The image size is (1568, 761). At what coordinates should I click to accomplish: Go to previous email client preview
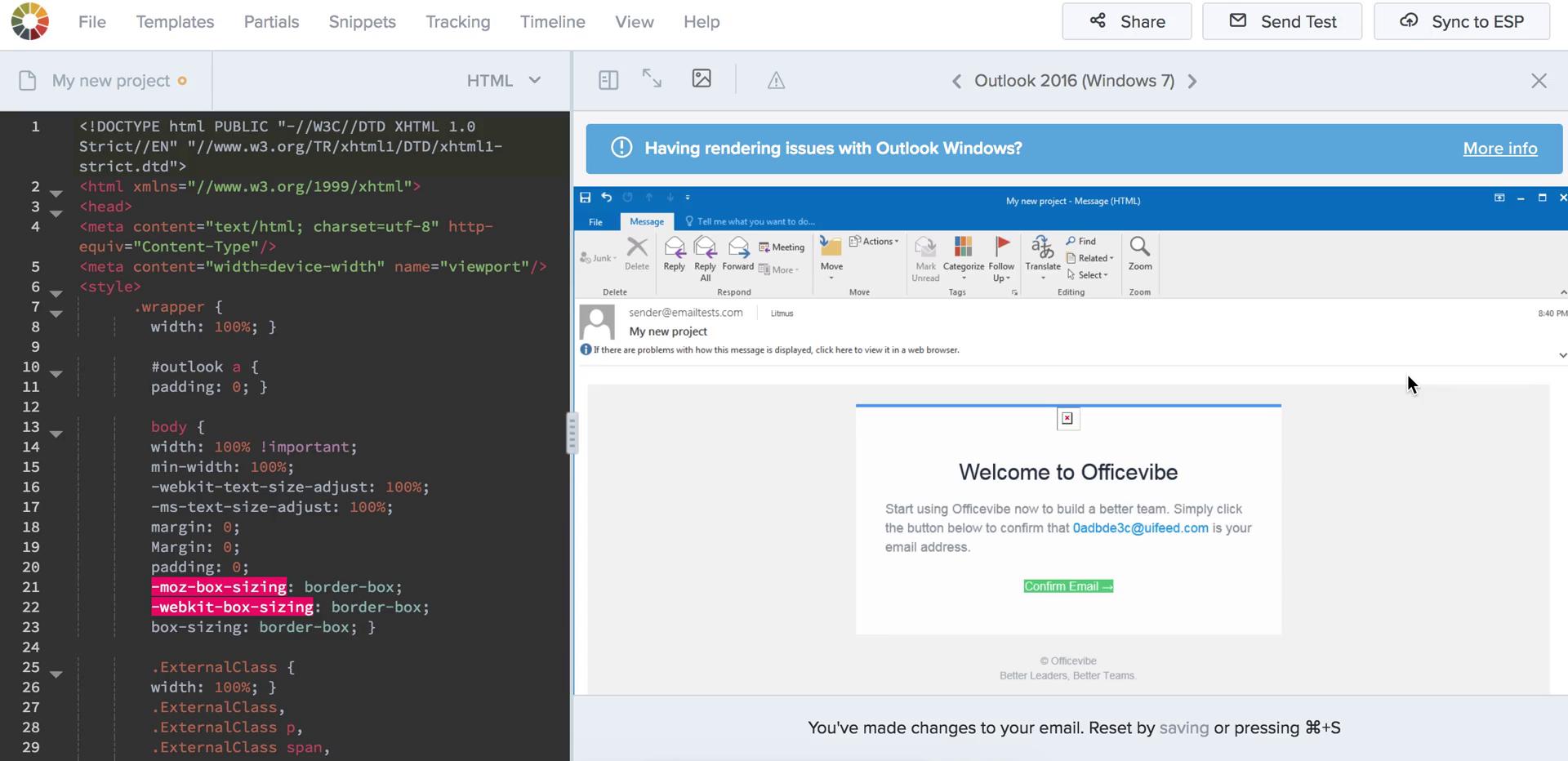point(956,81)
